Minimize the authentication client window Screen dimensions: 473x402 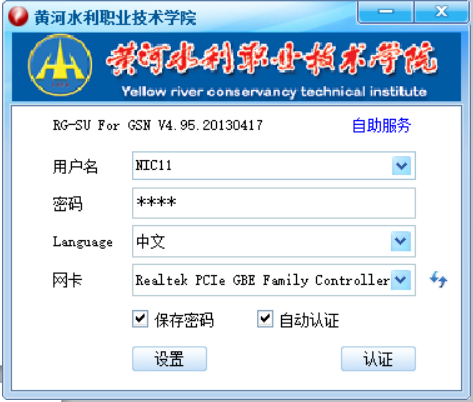[386, 12]
